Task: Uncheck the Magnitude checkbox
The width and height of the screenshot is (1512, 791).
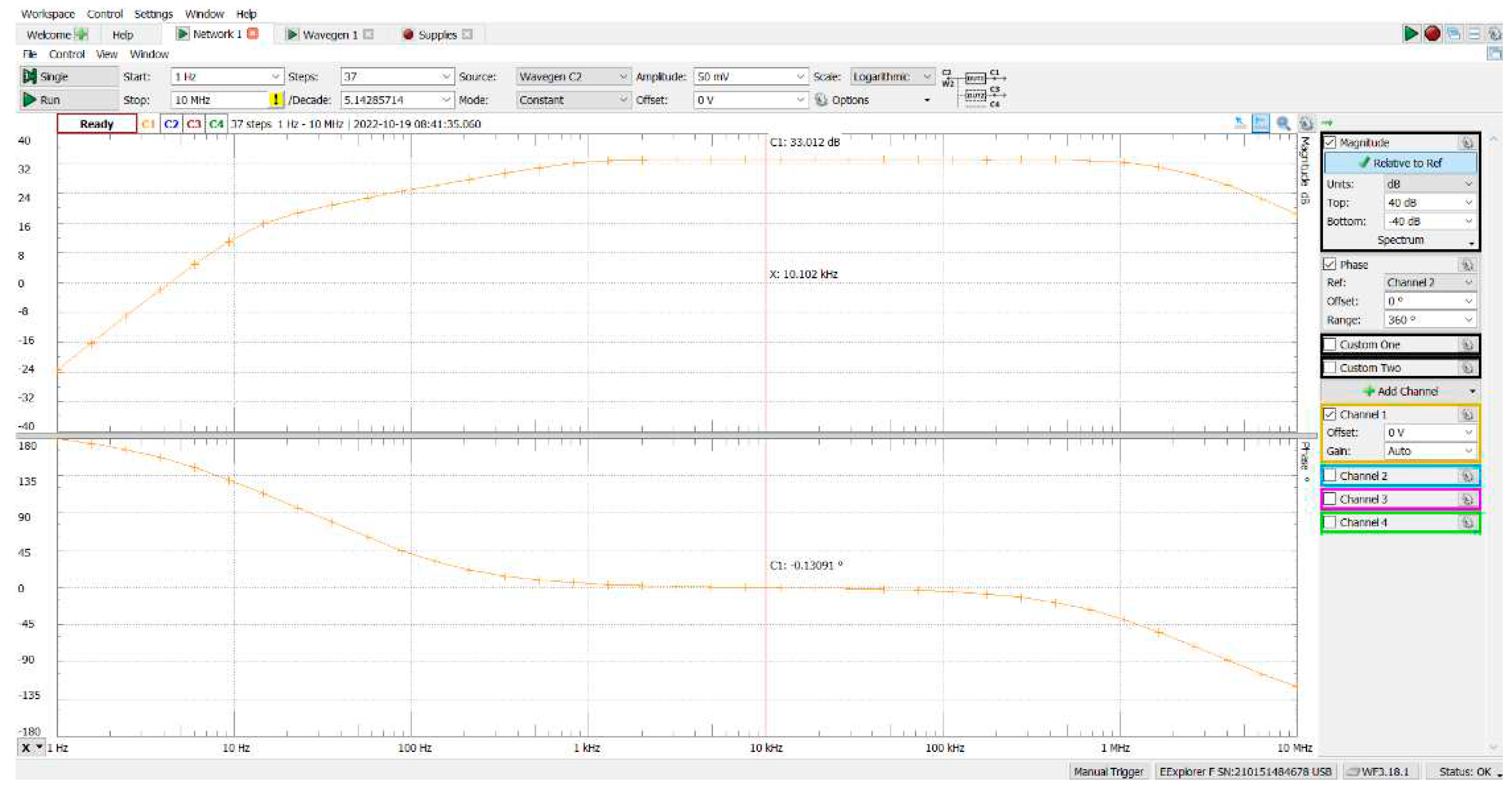Action: (1330, 143)
